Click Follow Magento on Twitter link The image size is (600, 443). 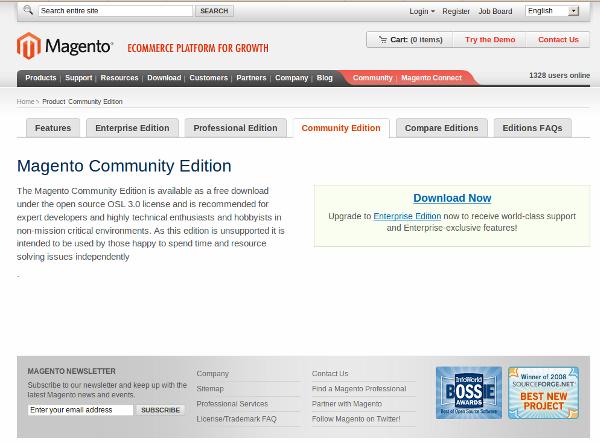pos(356,419)
